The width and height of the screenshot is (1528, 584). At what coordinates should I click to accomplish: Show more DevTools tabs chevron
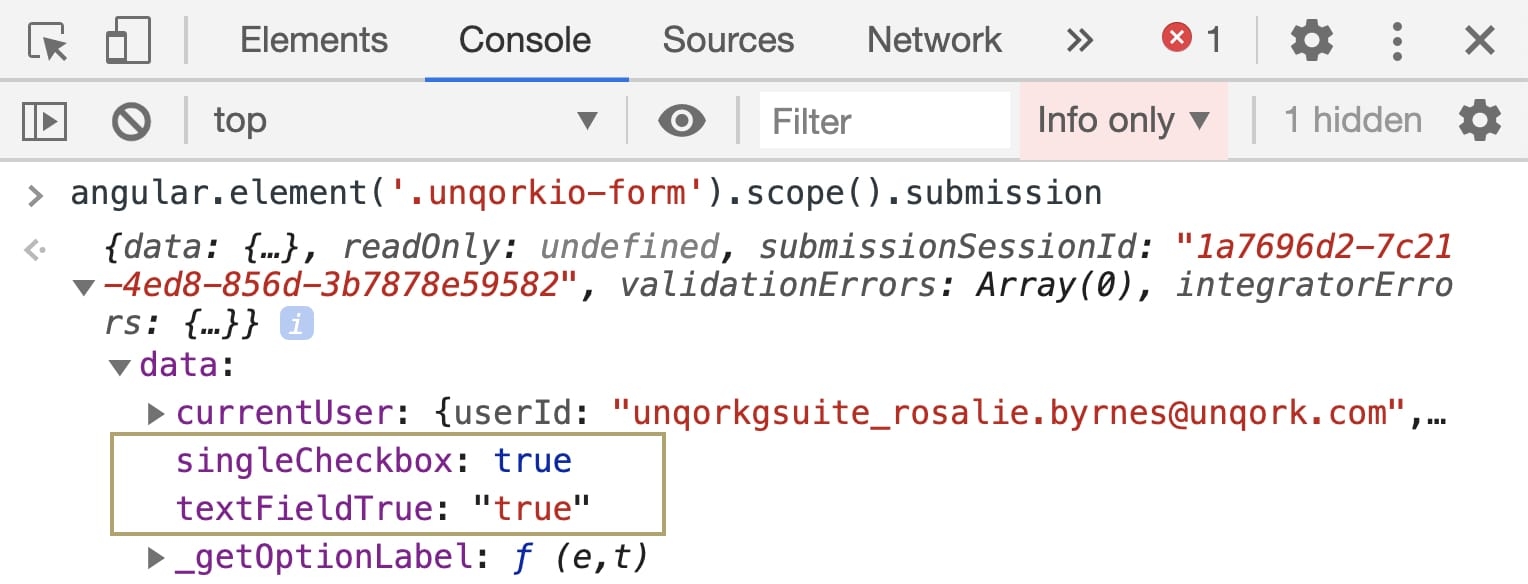pos(1079,41)
